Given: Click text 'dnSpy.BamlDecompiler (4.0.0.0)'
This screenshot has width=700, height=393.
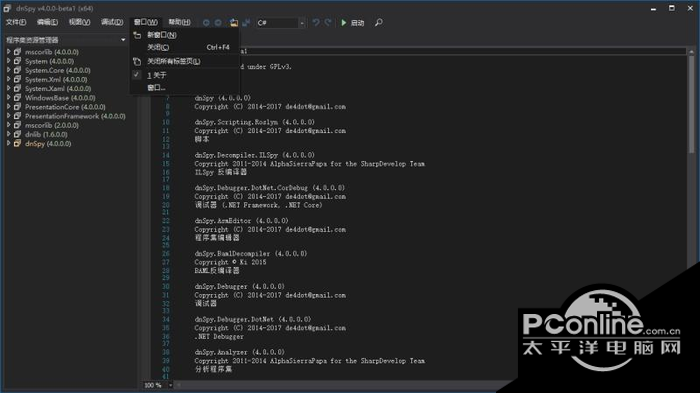Looking at the screenshot, I should [x=251, y=254].
